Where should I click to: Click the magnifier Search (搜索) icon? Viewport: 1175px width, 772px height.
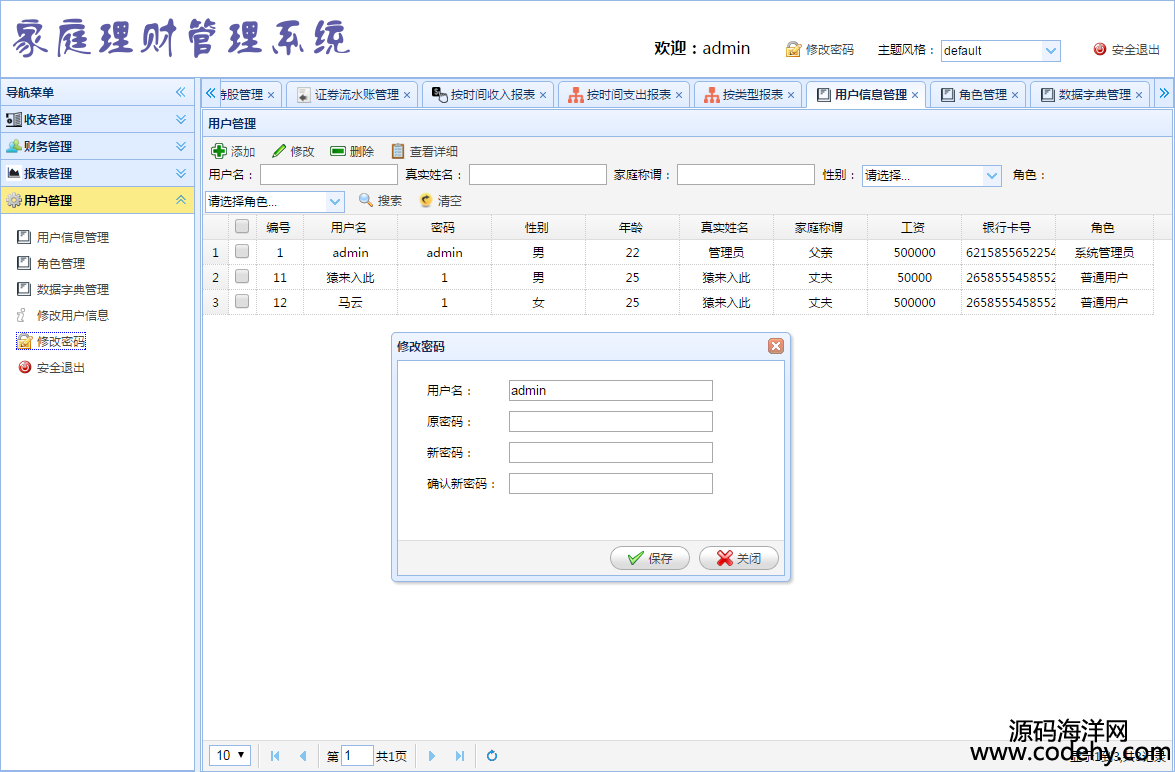[x=366, y=200]
